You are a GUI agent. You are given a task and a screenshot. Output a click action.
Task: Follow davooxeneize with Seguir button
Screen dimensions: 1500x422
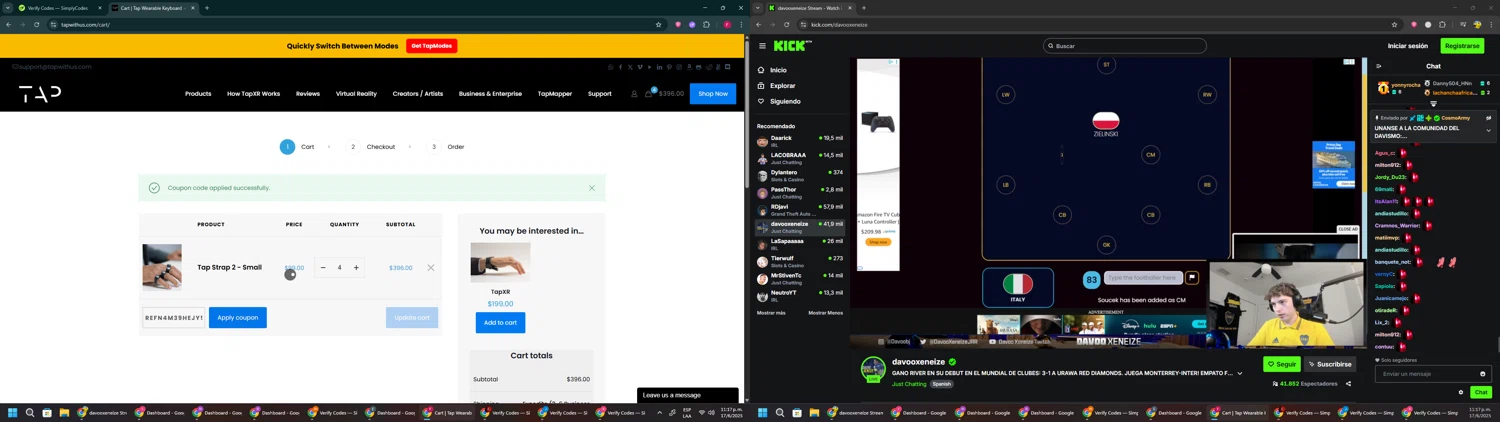[x=1281, y=364]
